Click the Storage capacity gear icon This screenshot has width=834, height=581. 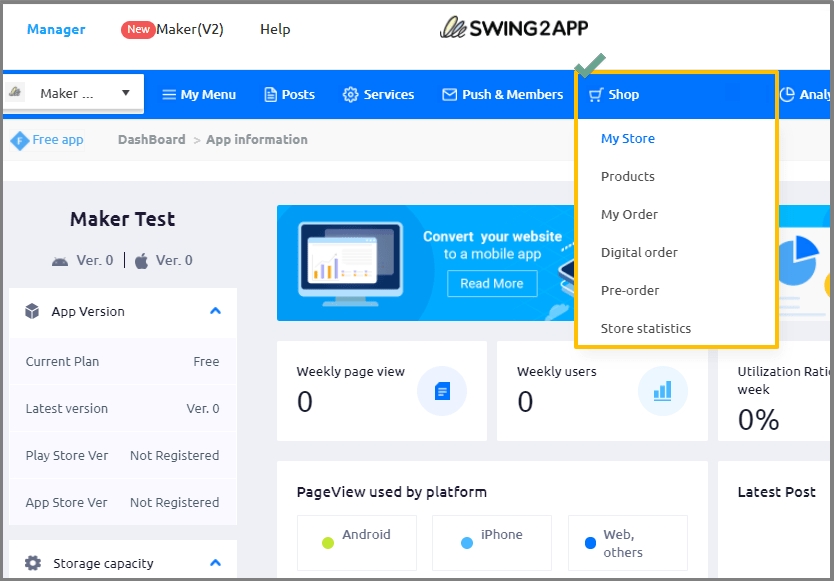click(x=33, y=563)
